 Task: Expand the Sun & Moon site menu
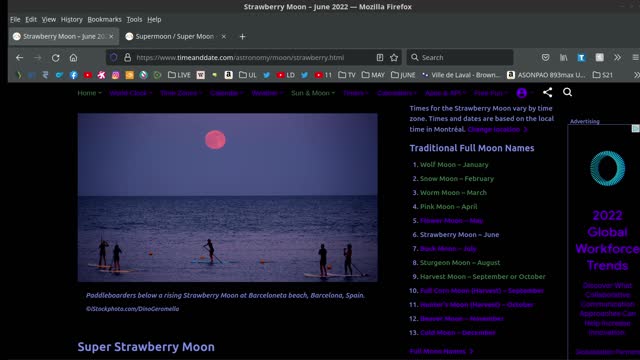click(313, 93)
